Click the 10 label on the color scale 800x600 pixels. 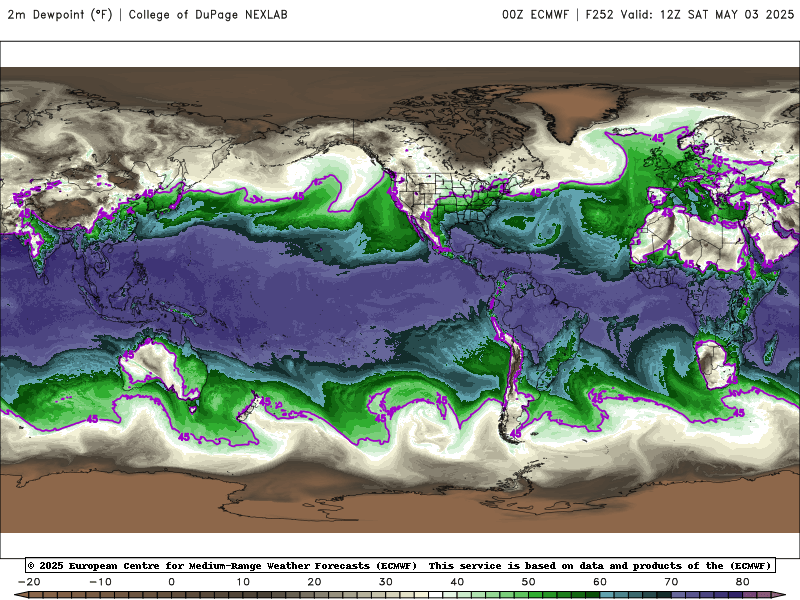coord(243,582)
